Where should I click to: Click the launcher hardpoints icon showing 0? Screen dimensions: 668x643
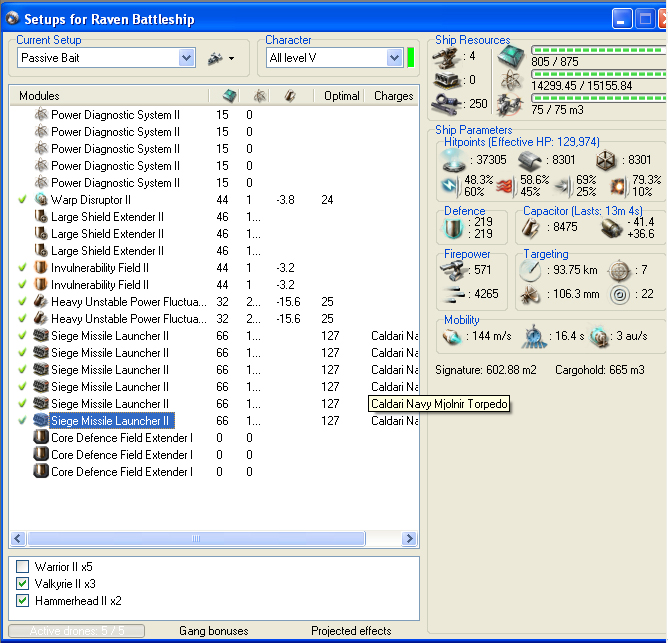(446, 80)
